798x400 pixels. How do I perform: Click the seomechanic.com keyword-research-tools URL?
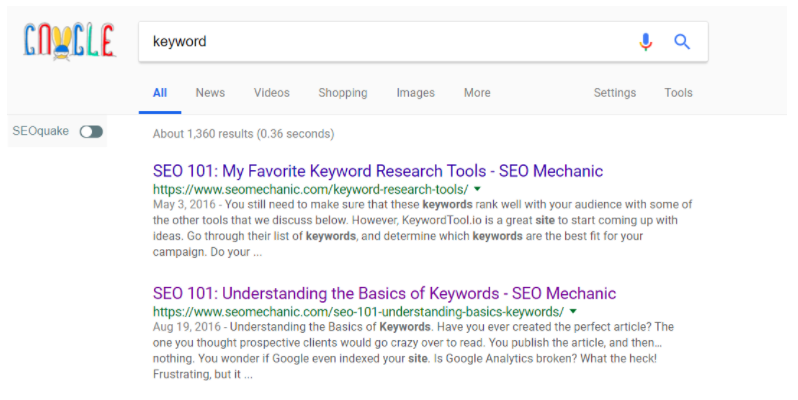pos(310,189)
